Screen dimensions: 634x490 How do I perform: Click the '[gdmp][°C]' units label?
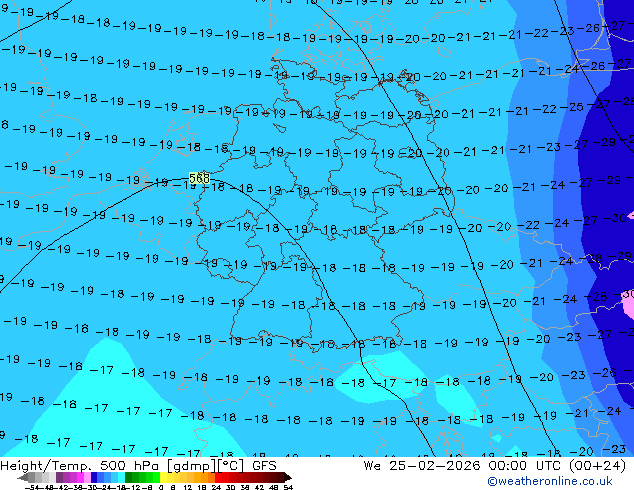[206, 466]
